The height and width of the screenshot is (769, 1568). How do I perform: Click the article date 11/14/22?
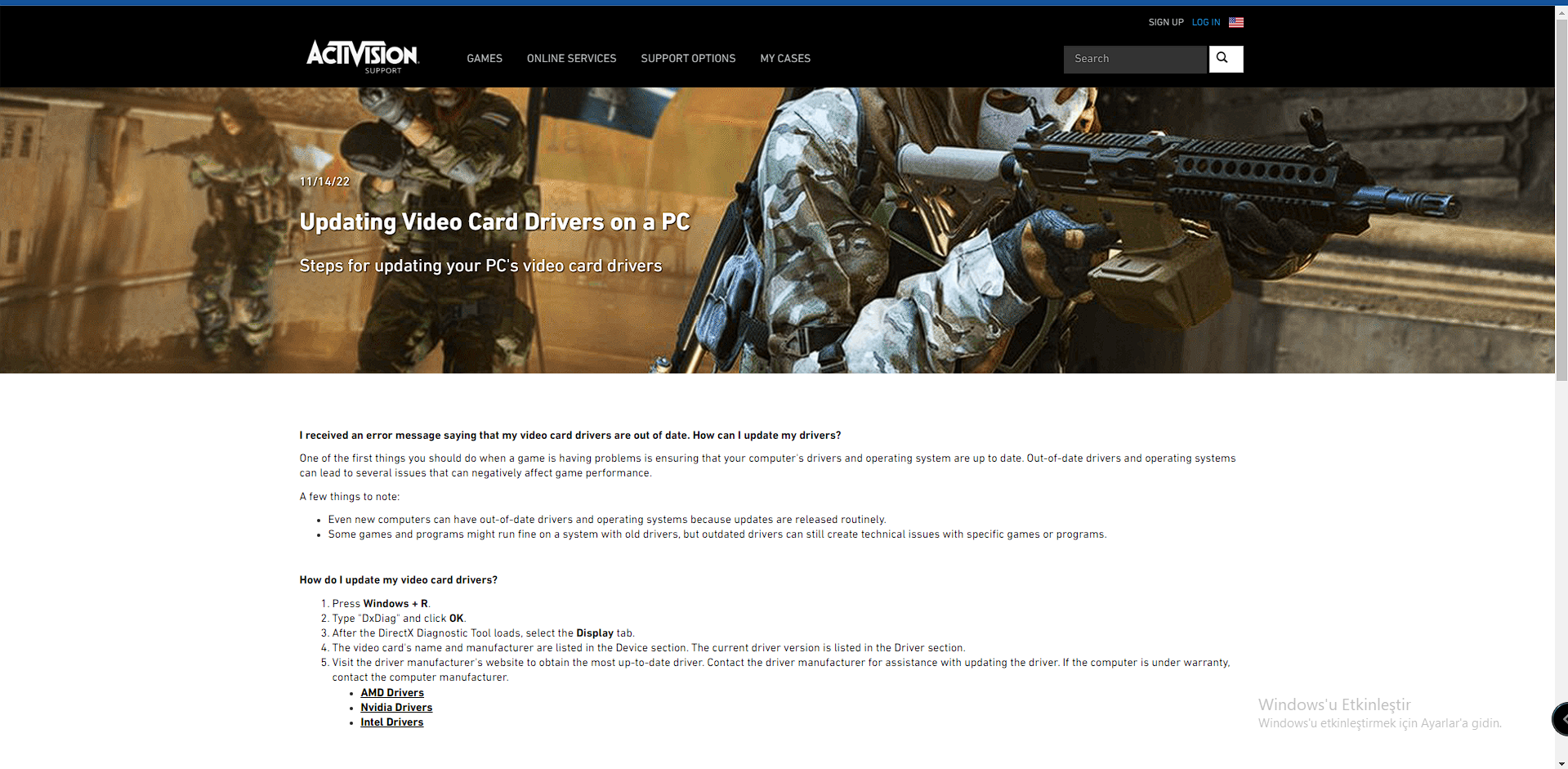324,181
